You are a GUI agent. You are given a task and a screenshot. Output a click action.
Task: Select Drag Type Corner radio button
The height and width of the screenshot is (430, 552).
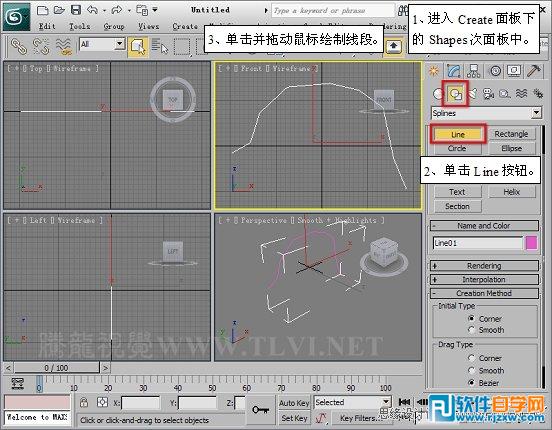(471, 358)
